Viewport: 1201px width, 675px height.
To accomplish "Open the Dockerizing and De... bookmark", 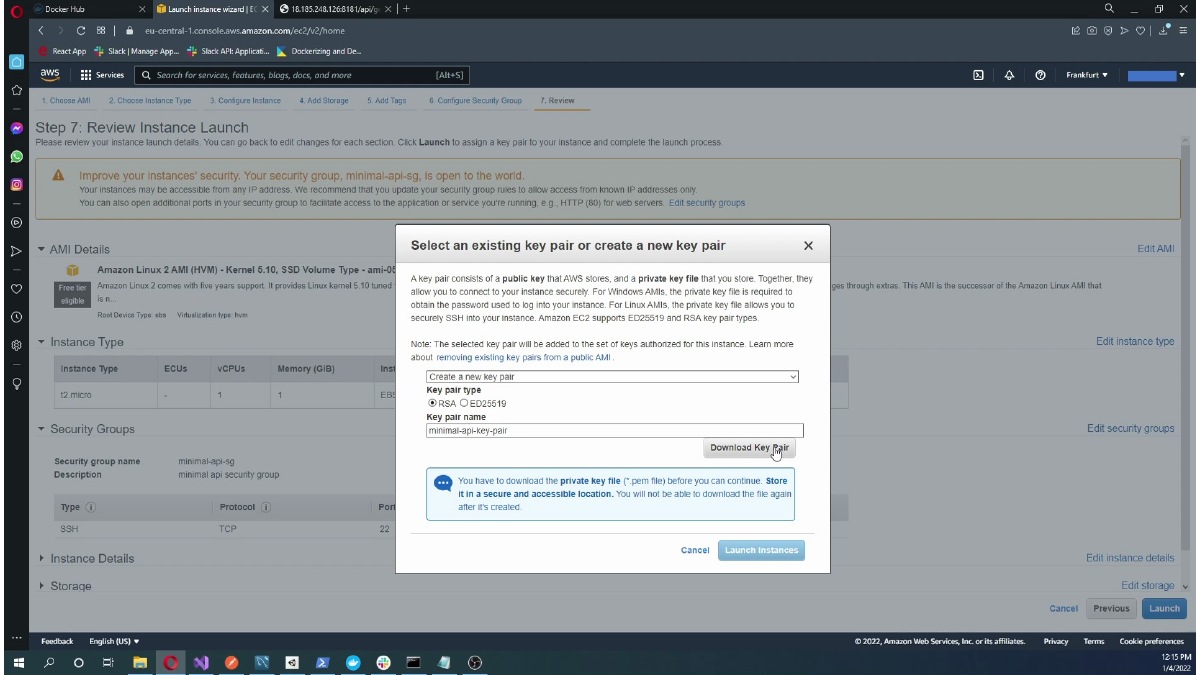I will tap(319, 51).
